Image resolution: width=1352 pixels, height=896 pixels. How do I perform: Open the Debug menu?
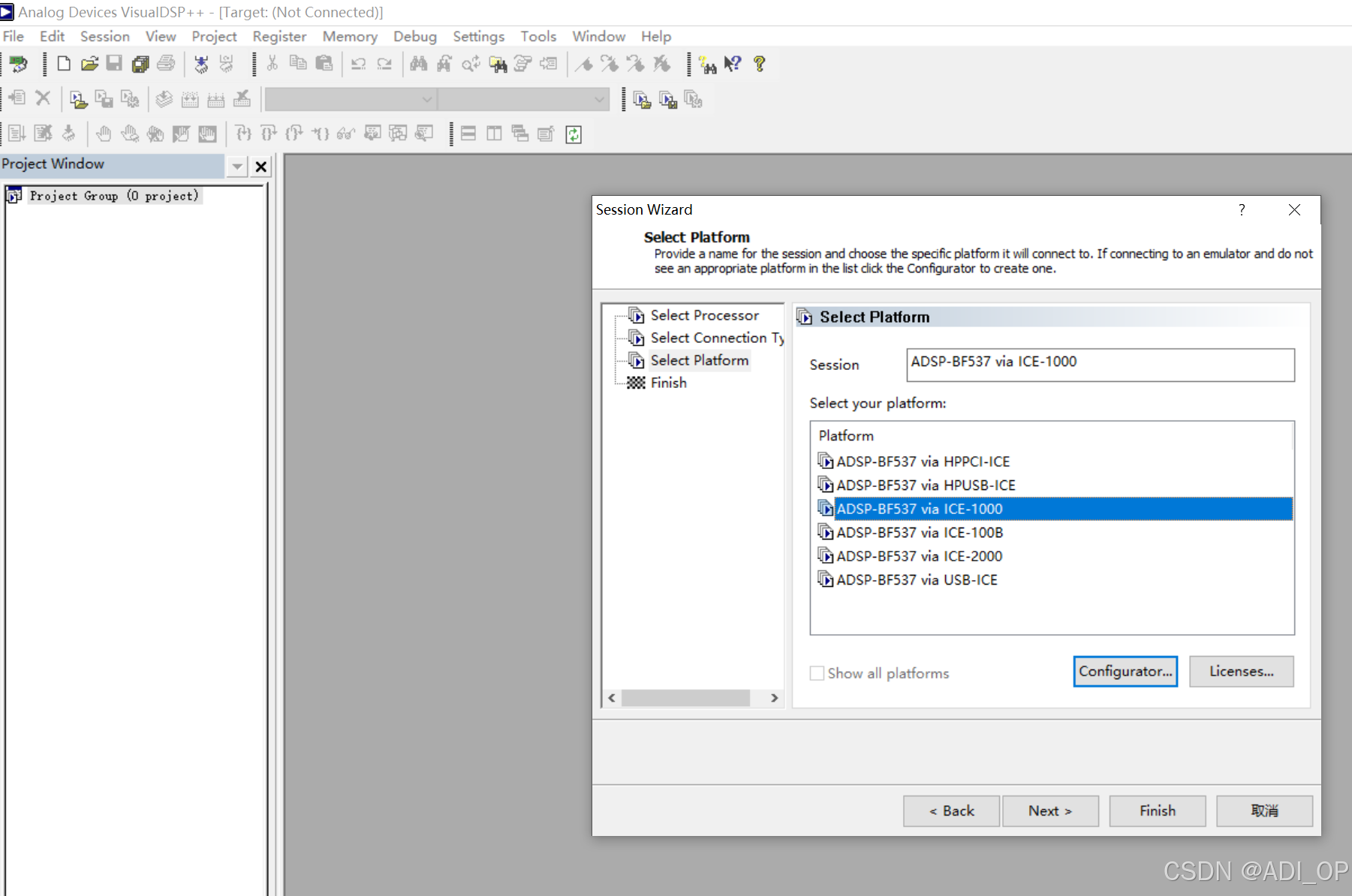coord(415,36)
